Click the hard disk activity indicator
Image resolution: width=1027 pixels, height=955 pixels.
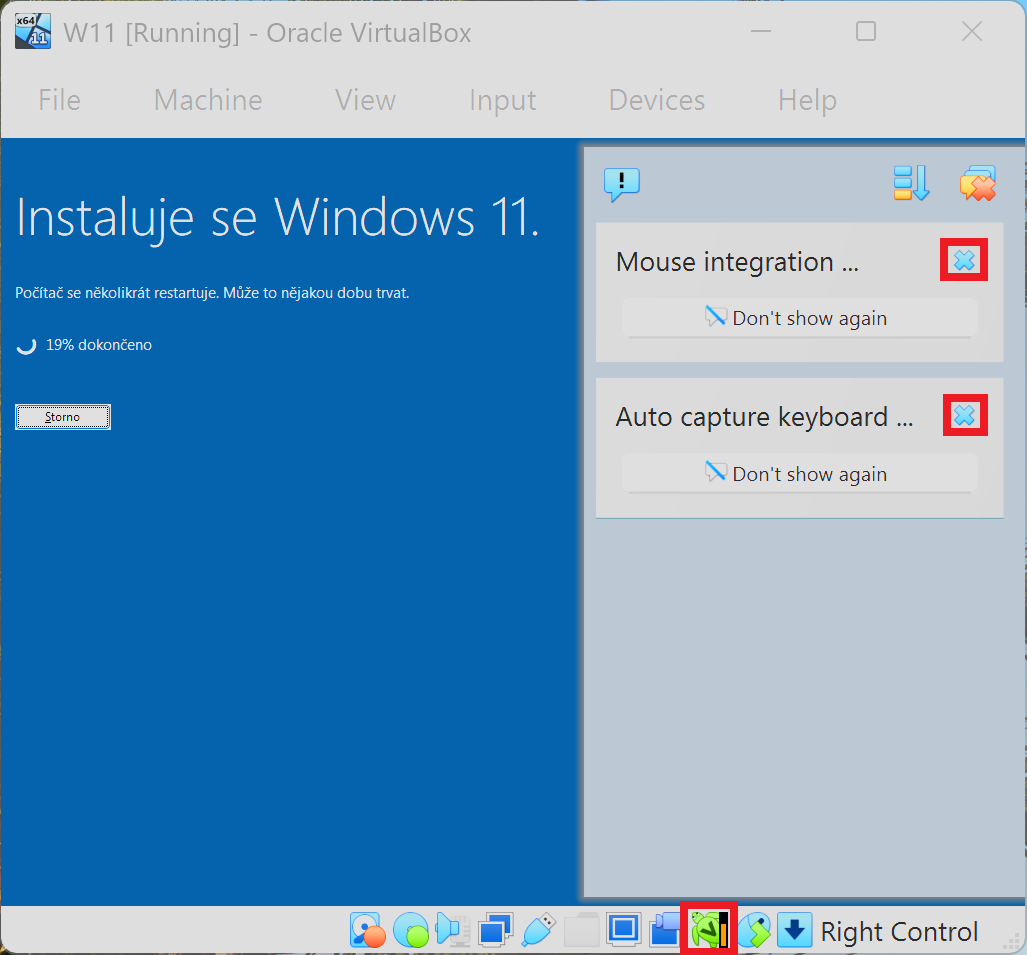pos(368,930)
